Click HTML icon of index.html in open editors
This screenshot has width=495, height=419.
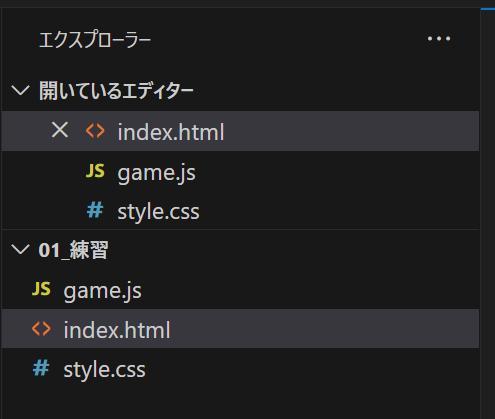95,131
